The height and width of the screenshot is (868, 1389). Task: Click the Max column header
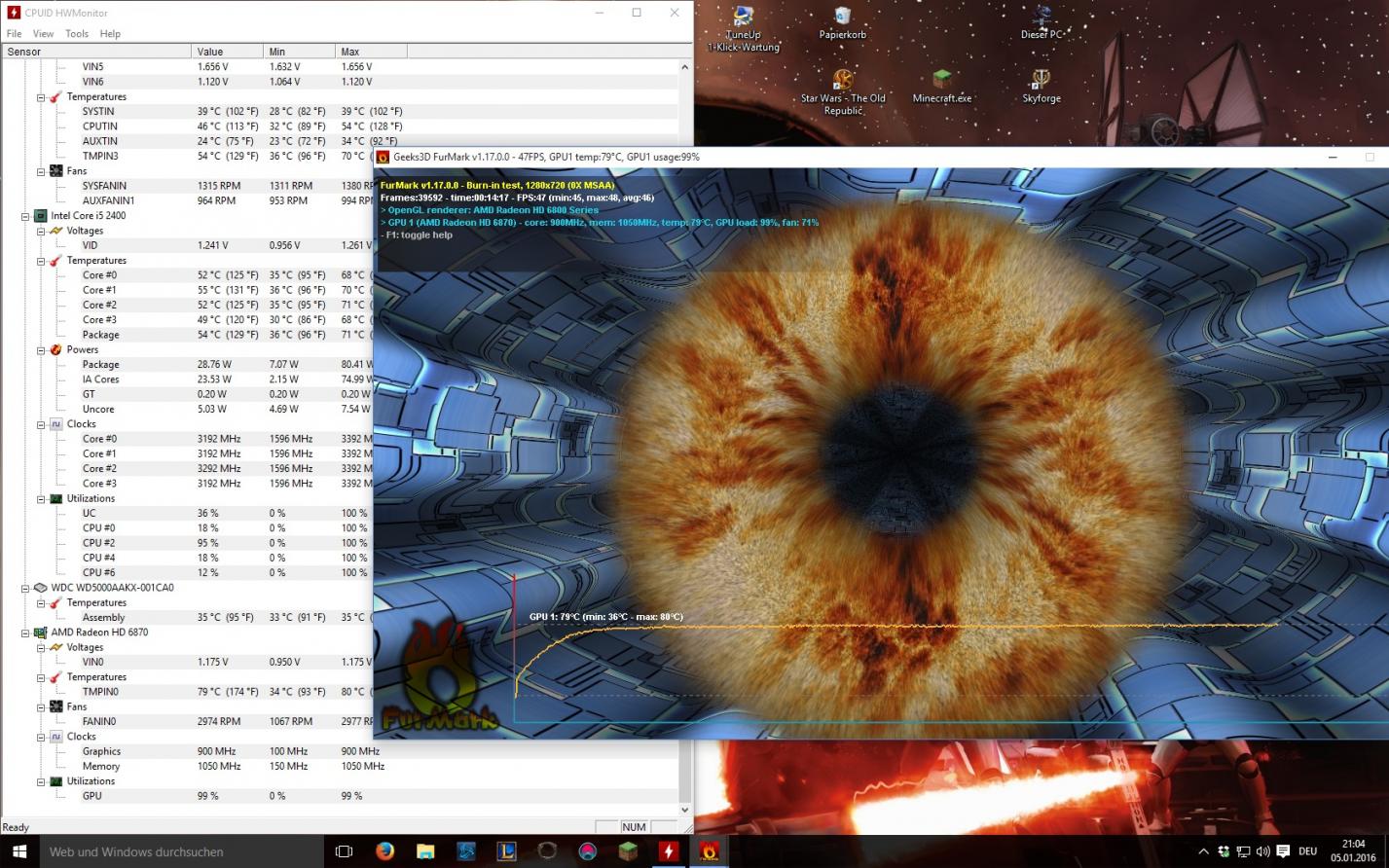[x=371, y=52]
